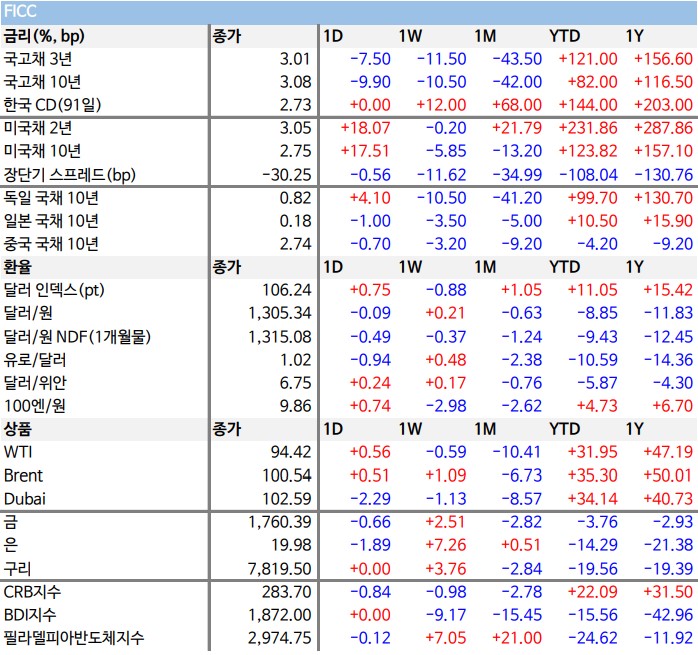Click the Brent row label
Image resolution: width=698 pixels, height=655 pixels.
click(23, 476)
